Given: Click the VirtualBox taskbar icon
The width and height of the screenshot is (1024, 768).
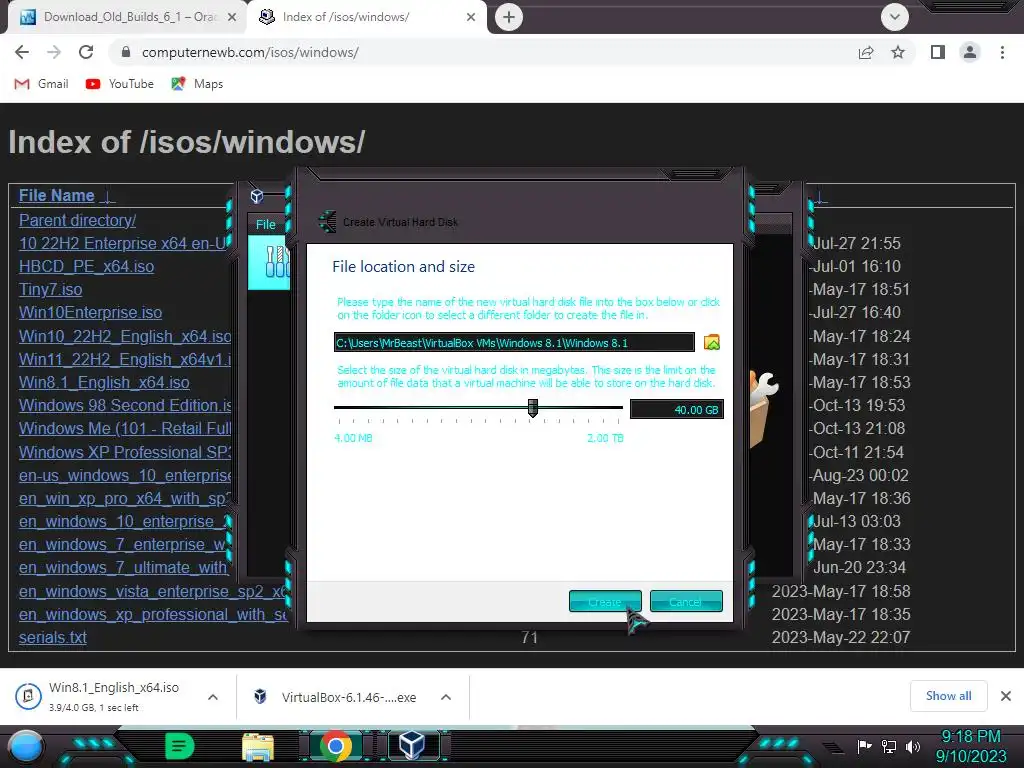Looking at the screenshot, I should [411, 745].
